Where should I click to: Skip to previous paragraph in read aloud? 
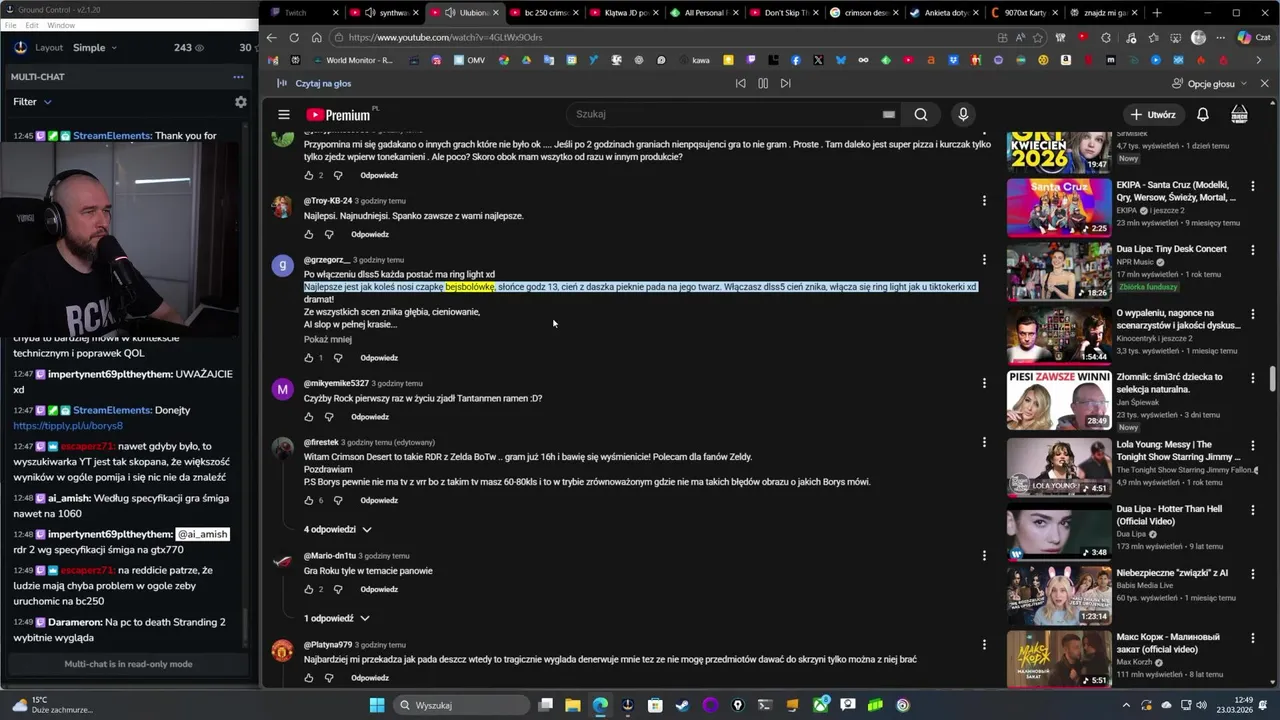click(x=740, y=83)
